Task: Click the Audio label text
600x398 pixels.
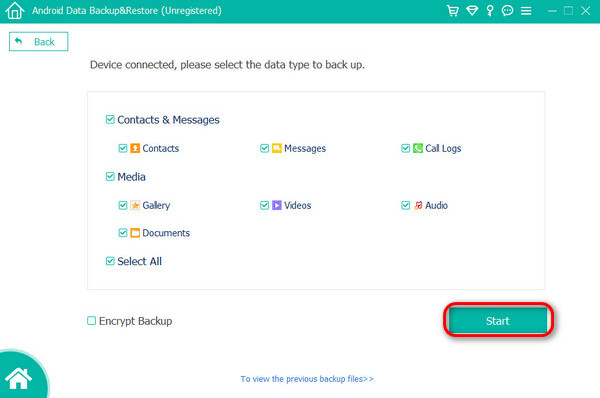Action: 437,206
